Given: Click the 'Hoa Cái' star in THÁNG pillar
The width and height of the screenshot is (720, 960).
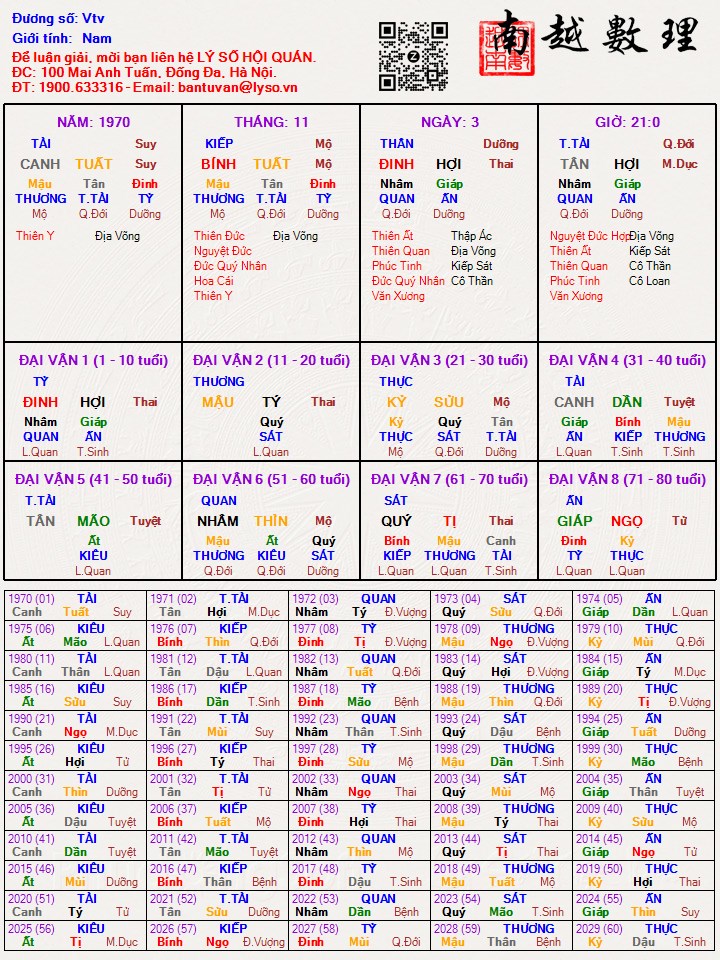Looking at the screenshot, I should [x=214, y=281].
